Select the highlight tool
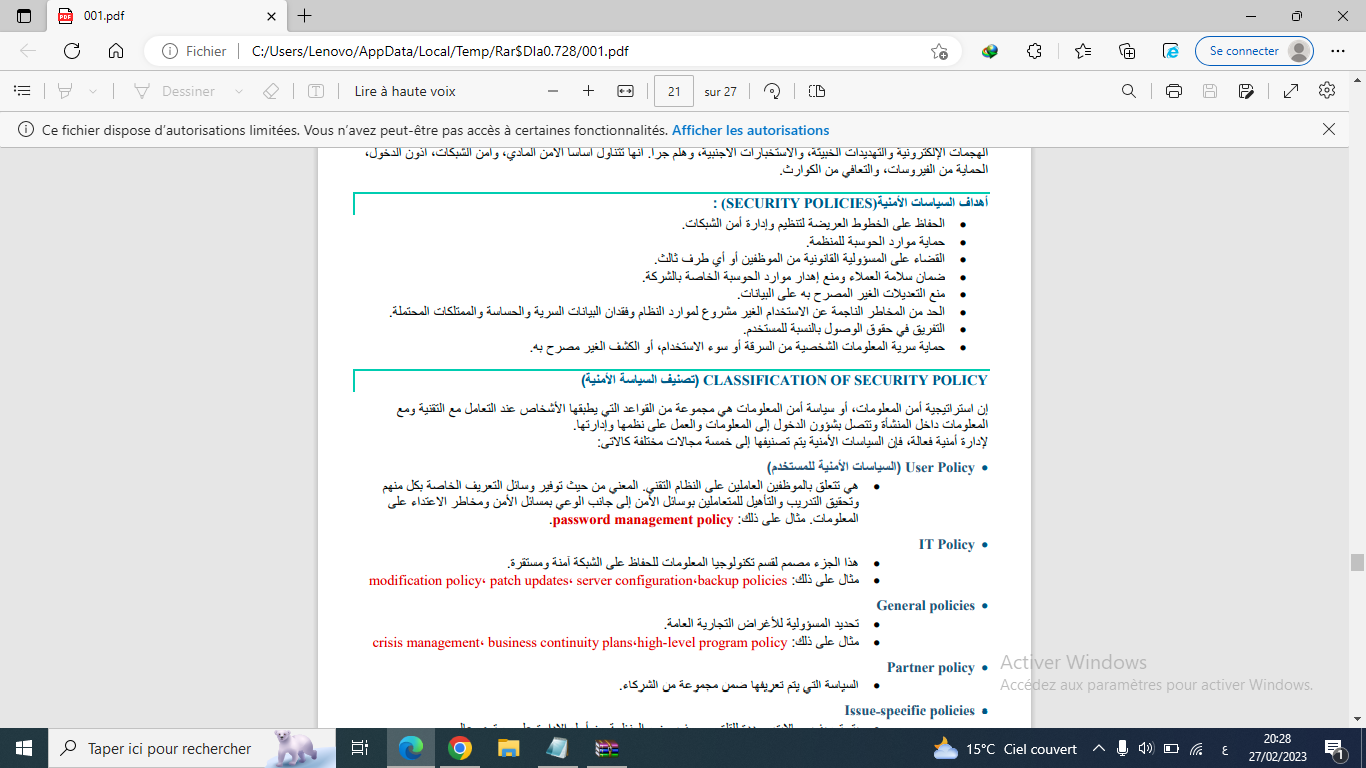Image resolution: width=1366 pixels, height=768 pixels. pyautogui.click(x=65, y=91)
